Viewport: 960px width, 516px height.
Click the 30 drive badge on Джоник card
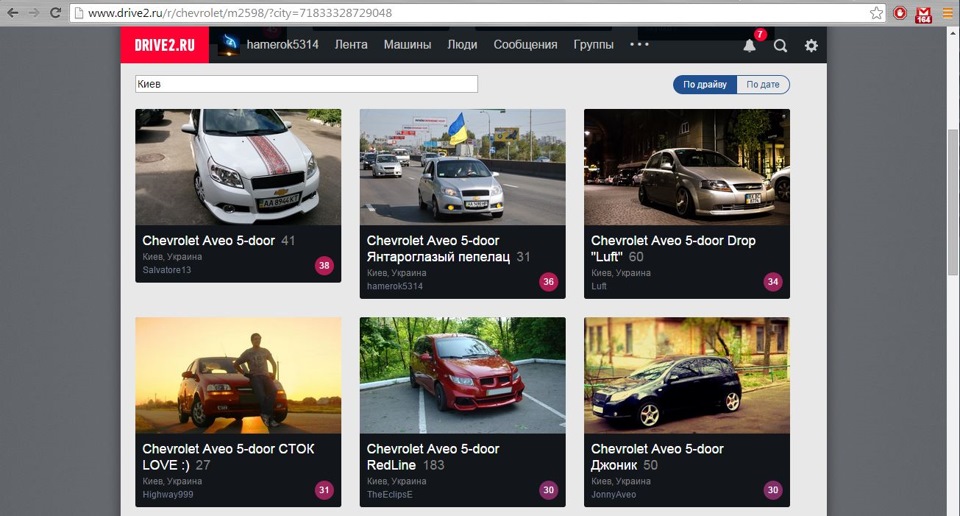click(773, 490)
